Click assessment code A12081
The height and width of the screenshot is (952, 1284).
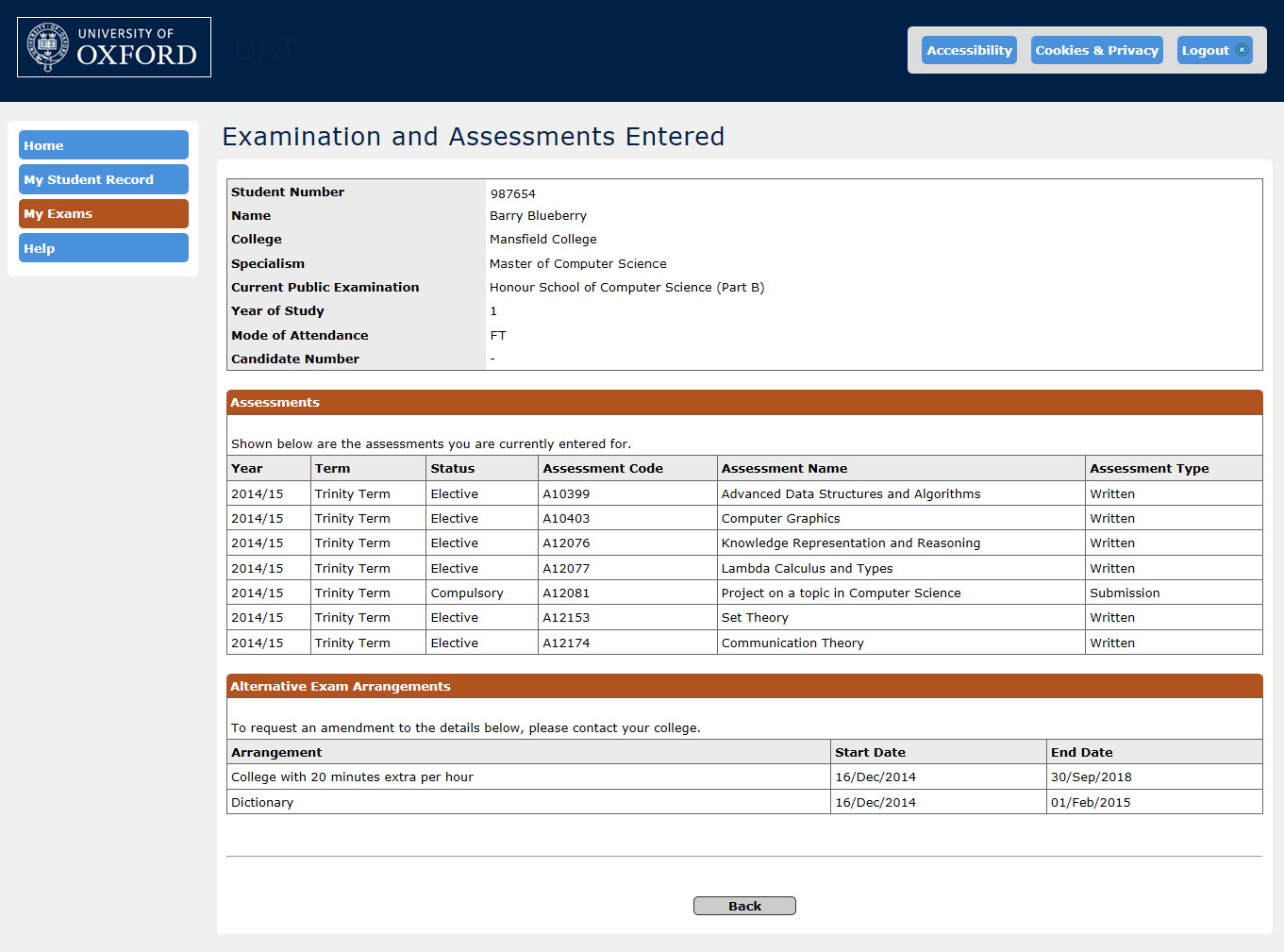566,593
